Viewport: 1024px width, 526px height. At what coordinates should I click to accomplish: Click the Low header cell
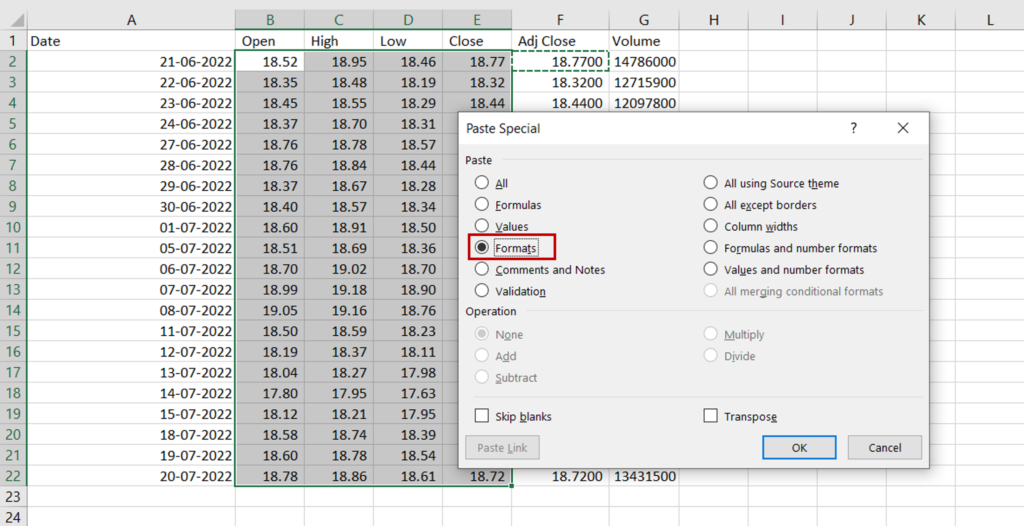click(408, 41)
